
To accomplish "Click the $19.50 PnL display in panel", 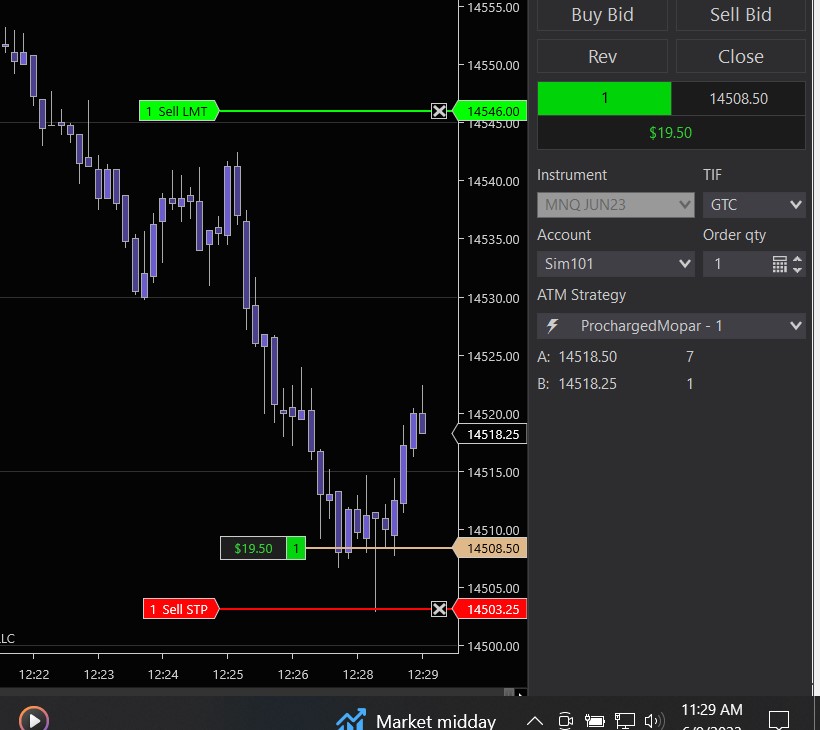I will pyautogui.click(x=670, y=132).
